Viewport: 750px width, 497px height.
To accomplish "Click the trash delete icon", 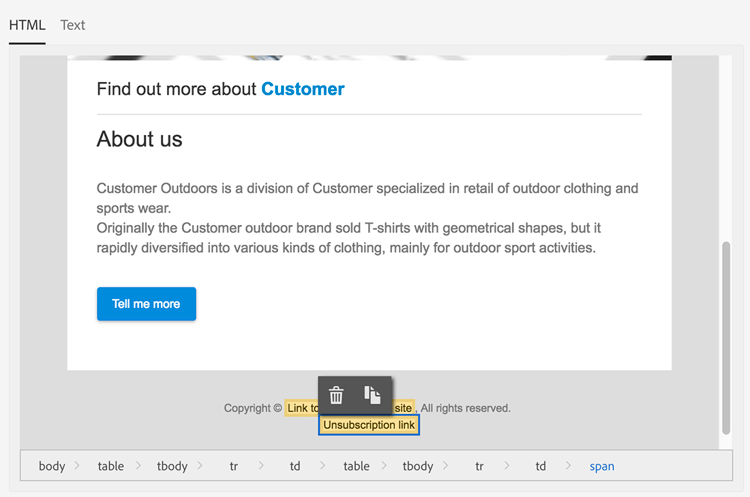I will pyautogui.click(x=337, y=395).
